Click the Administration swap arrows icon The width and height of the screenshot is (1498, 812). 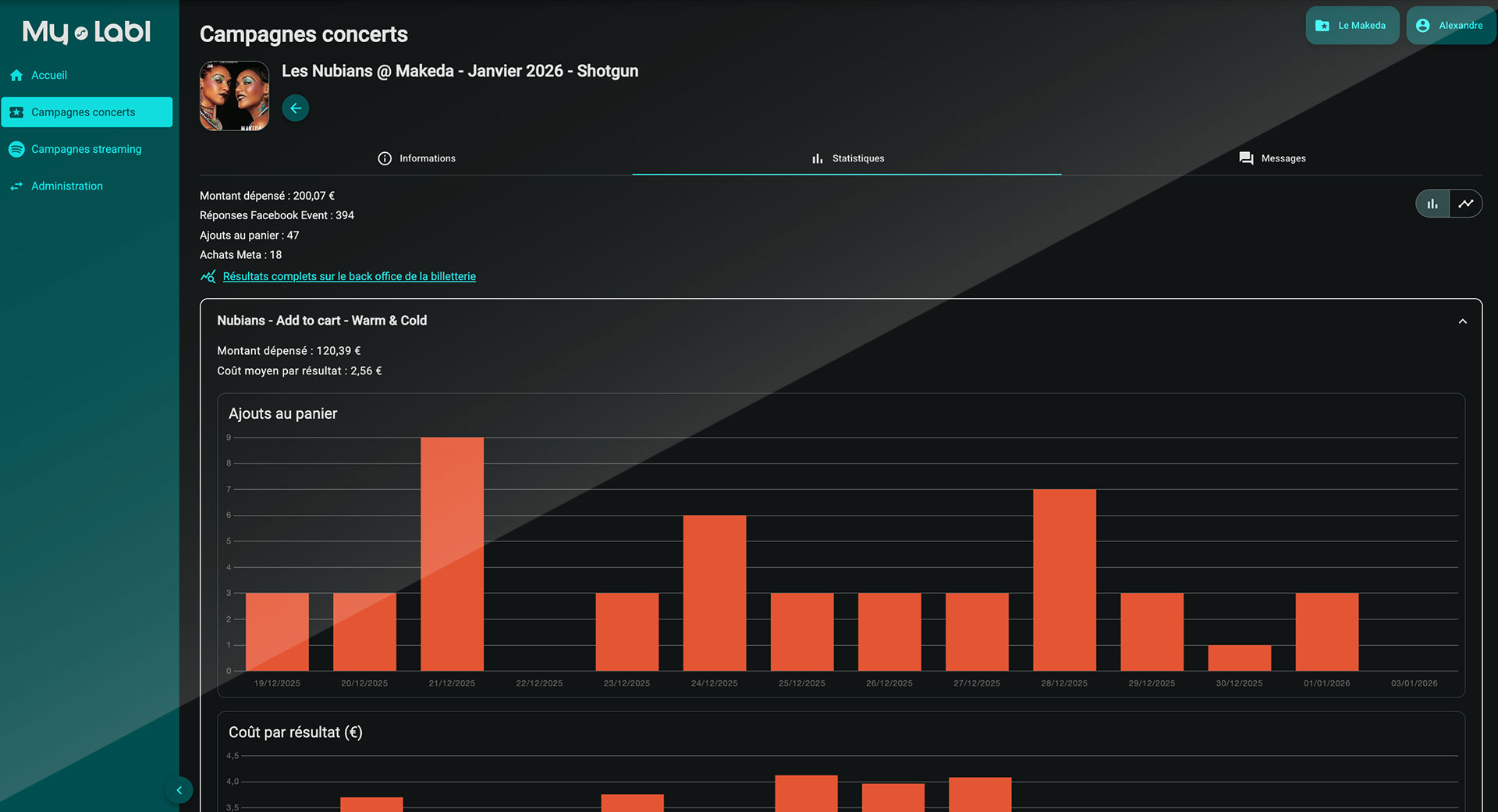(16, 186)
